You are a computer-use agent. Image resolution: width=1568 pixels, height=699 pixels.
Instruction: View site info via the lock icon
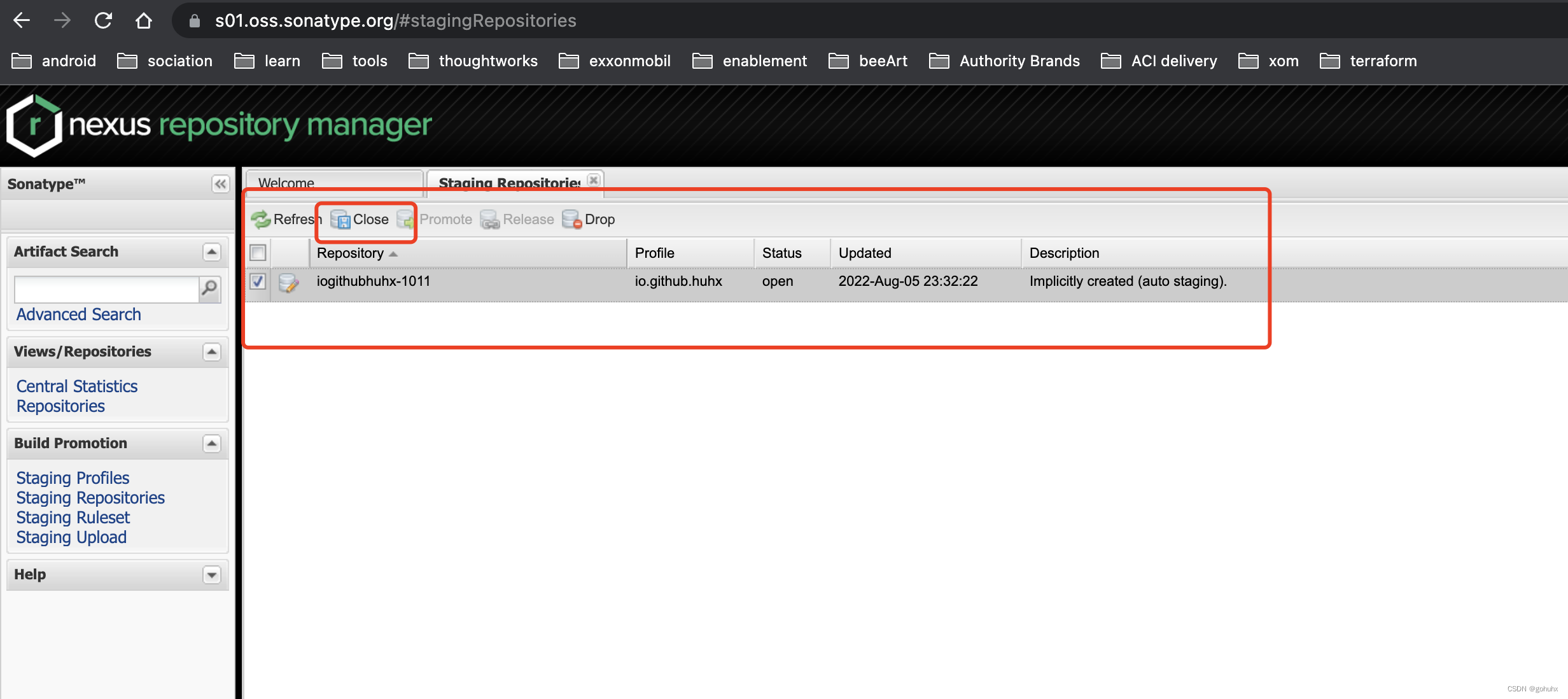(x=195, y=20)
